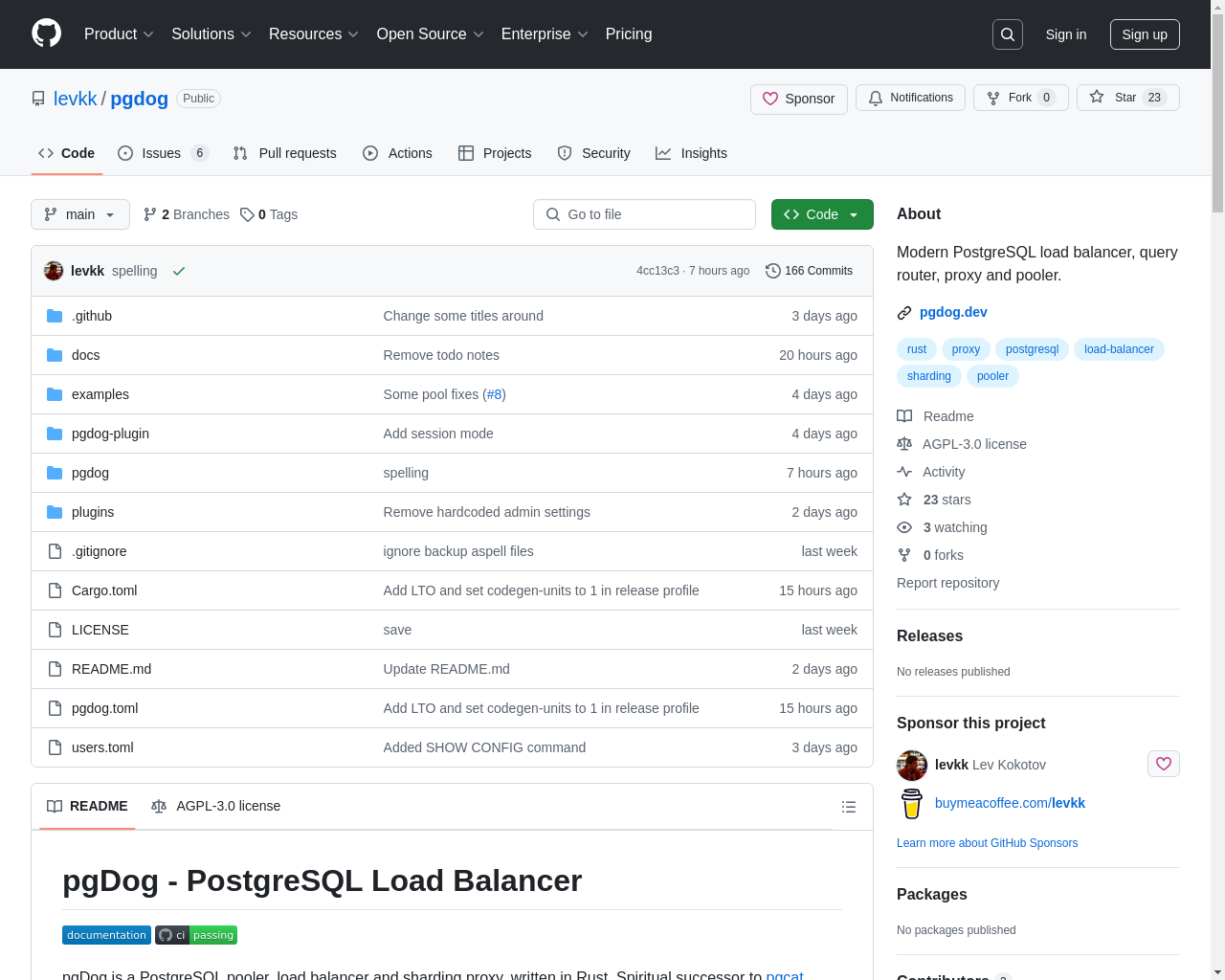Switch to the Actions tab
Viewport: 1225px width, 980px height.
pos(397,153)
